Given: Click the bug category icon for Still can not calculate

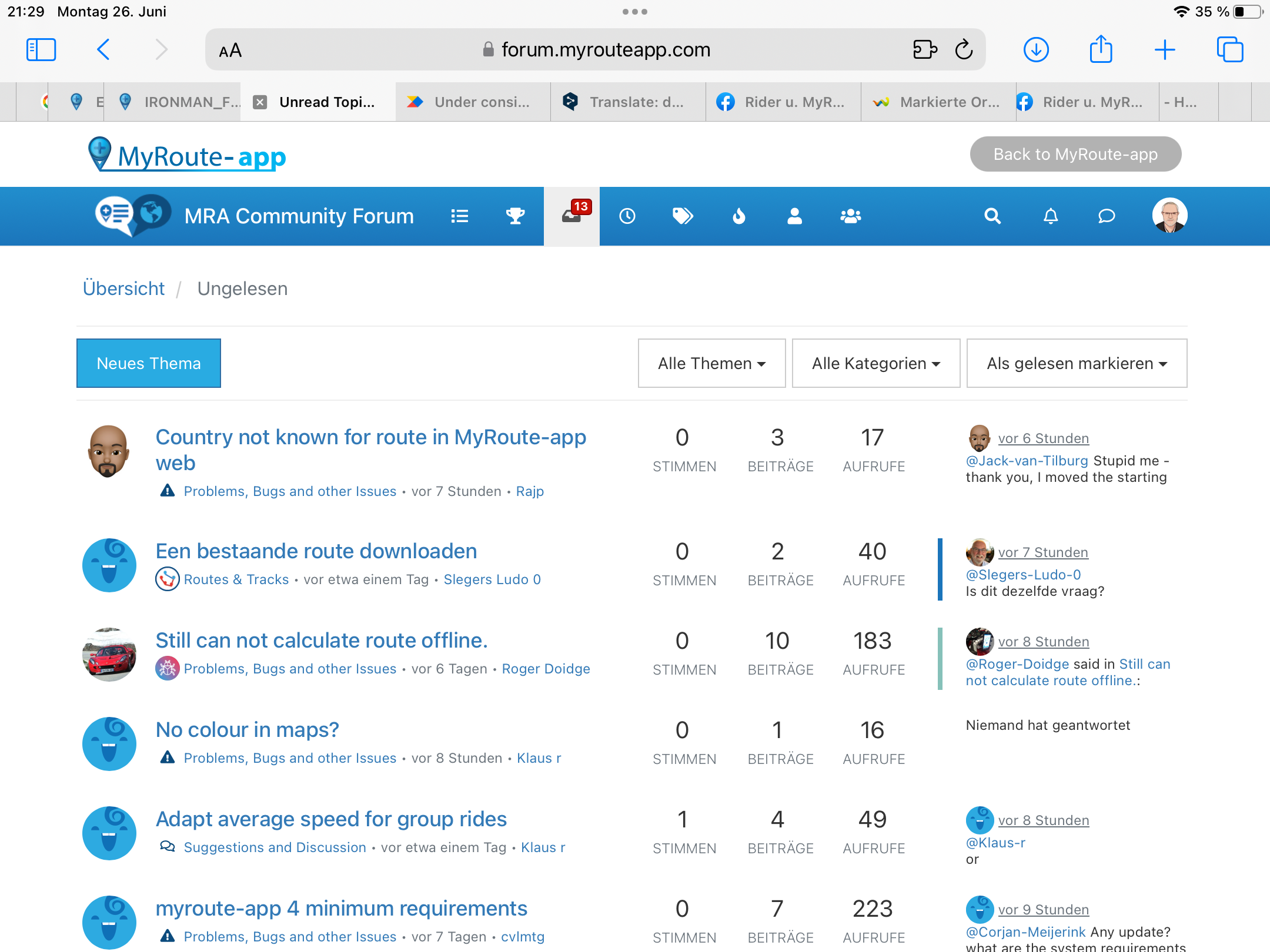Looking at the screenshot, I should click(168, 669).
